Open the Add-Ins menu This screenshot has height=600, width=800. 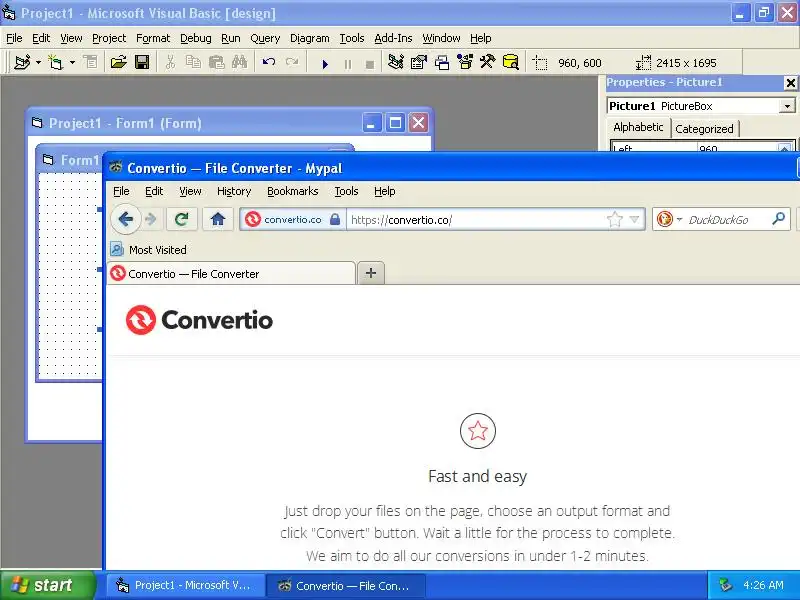point(393,38)
